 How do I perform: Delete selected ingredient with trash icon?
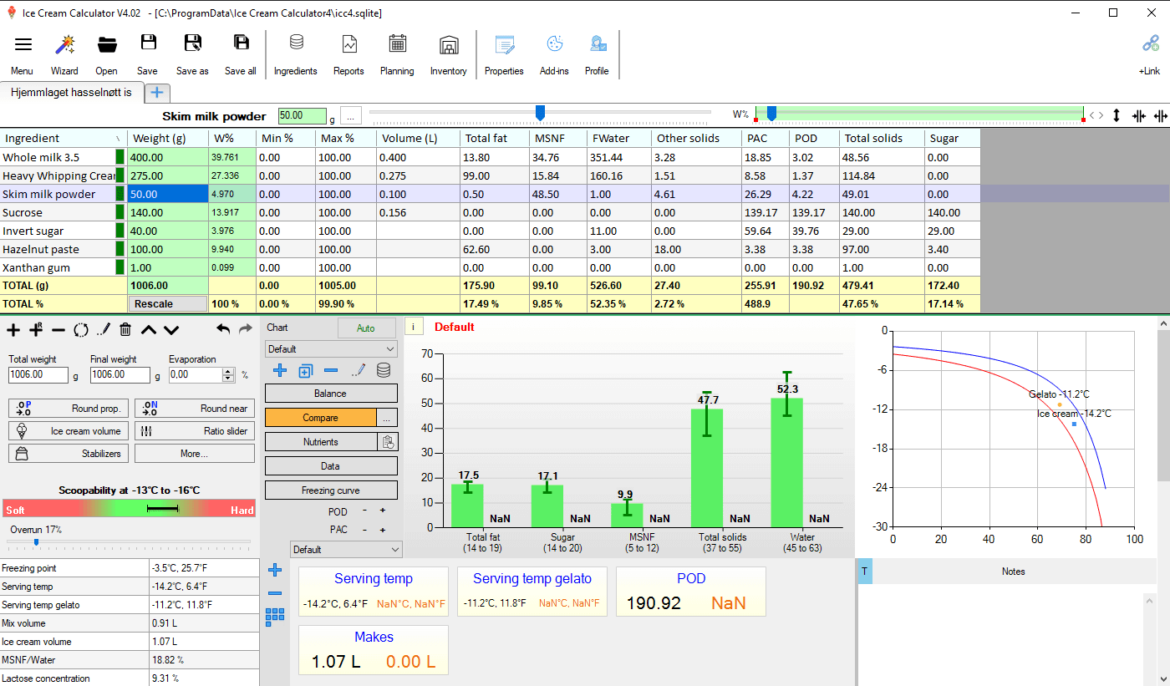(124, 329)
